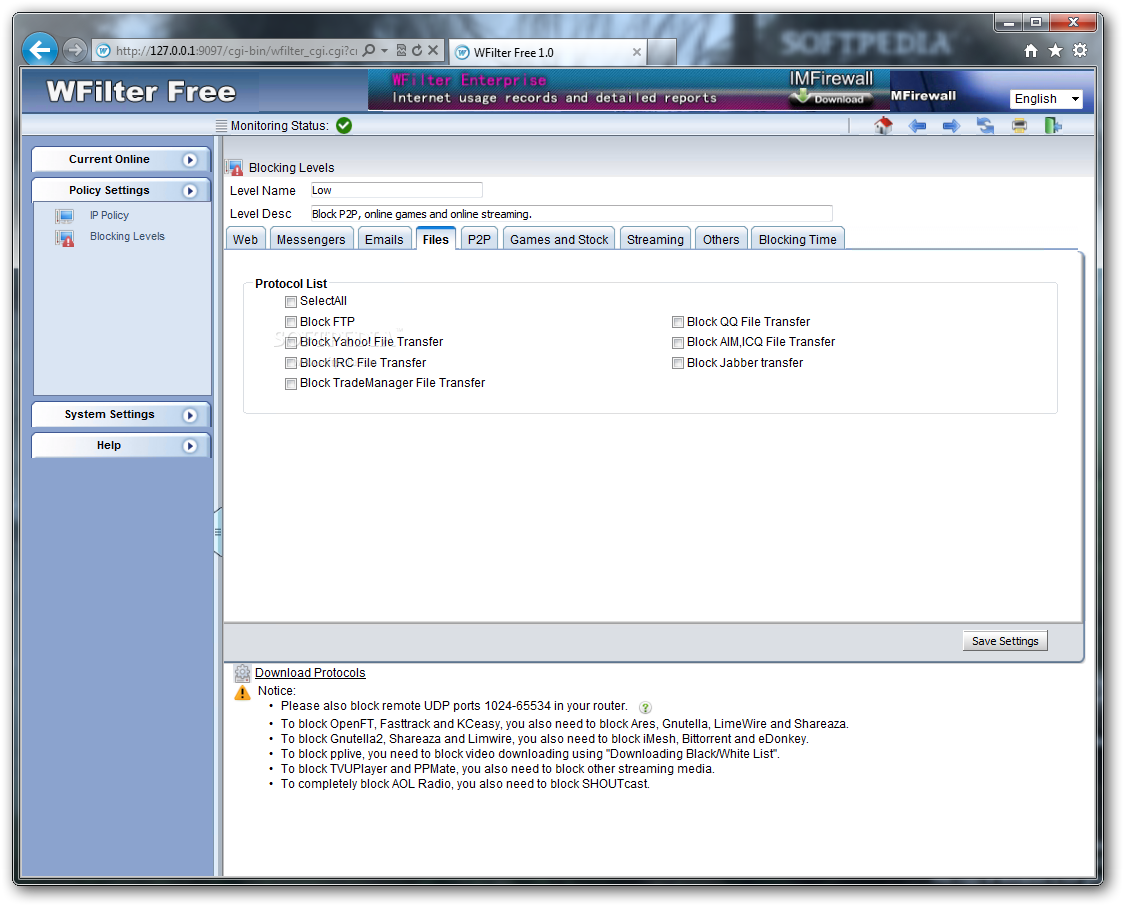Switch to the Blocking Time tab
Screen dimensions: 1124x906
798,239
